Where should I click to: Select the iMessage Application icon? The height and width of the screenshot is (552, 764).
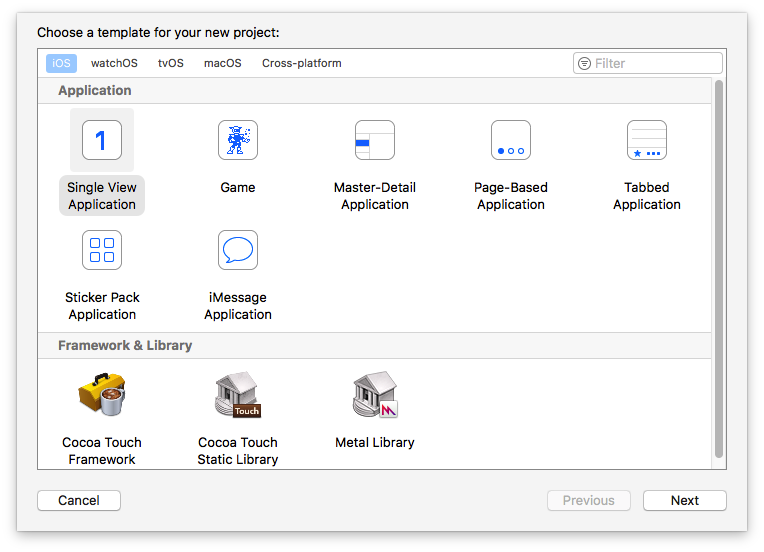click(238, 250)
